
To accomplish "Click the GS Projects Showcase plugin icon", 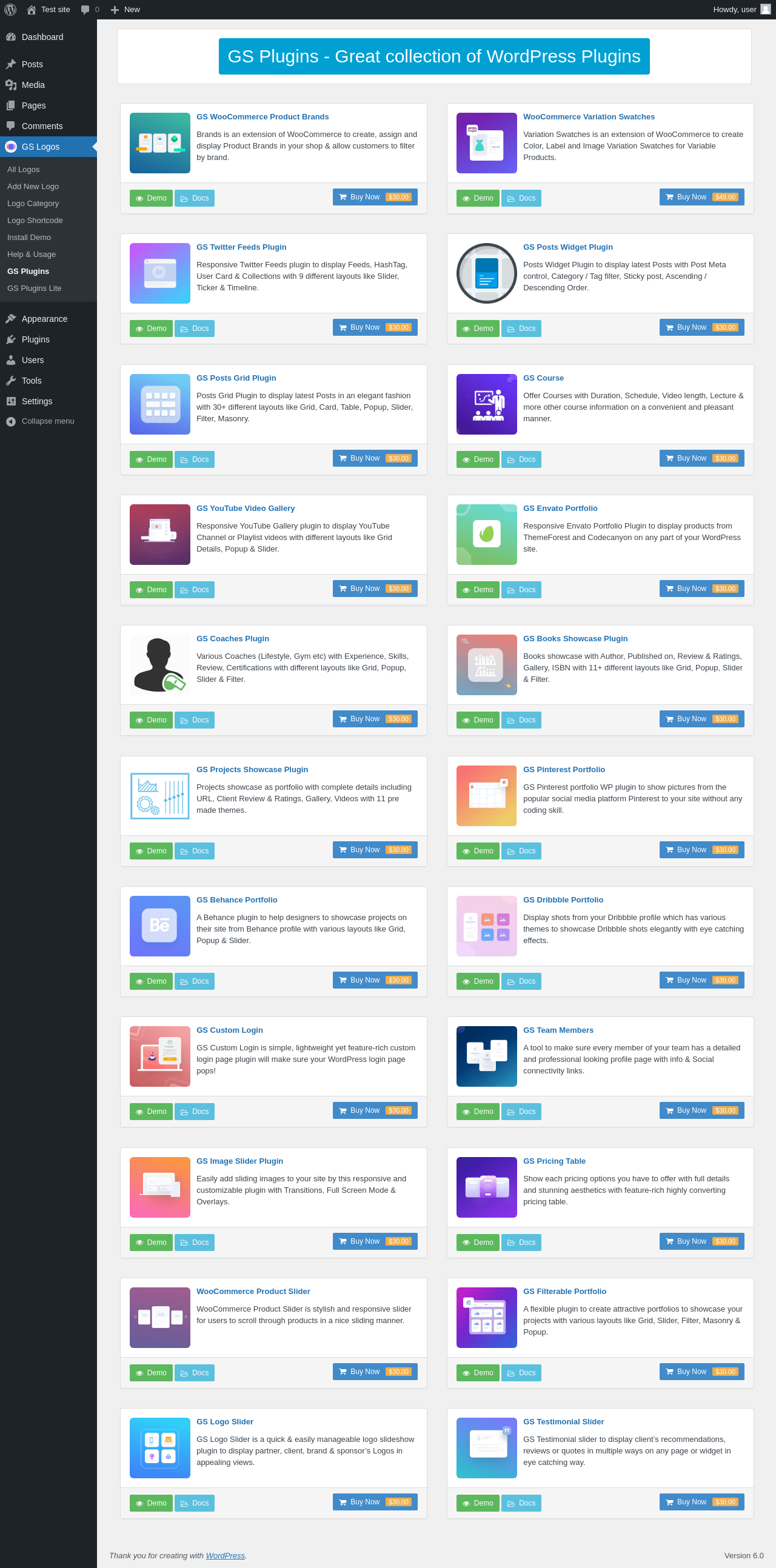I will (x=160, y=796).
